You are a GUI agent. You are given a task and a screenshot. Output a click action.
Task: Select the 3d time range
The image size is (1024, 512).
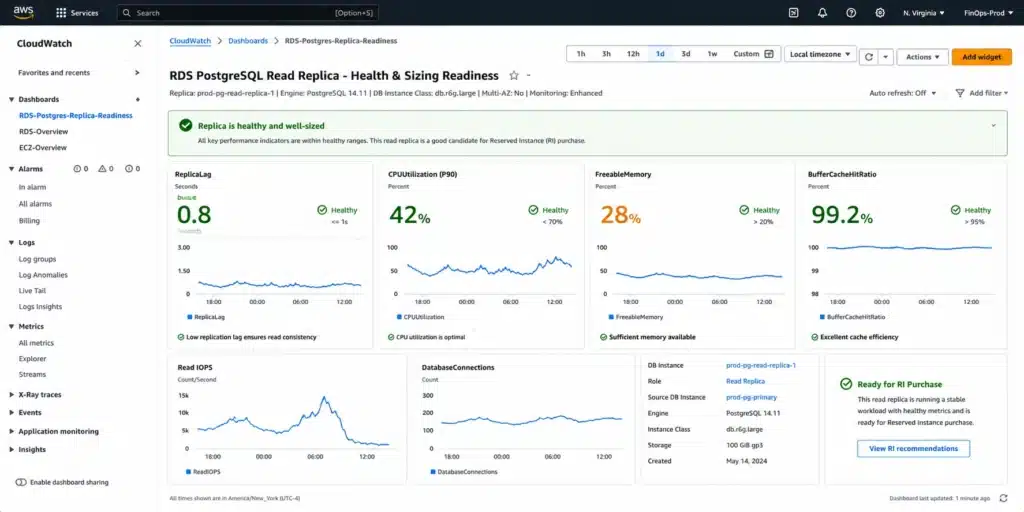click(686, 54)
